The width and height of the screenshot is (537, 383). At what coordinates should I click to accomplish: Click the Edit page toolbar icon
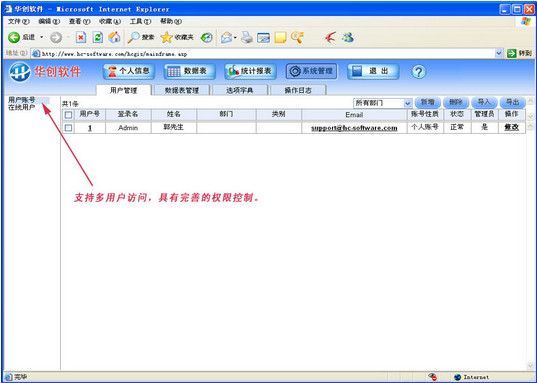pyautogui.click(x=263, y=37)
